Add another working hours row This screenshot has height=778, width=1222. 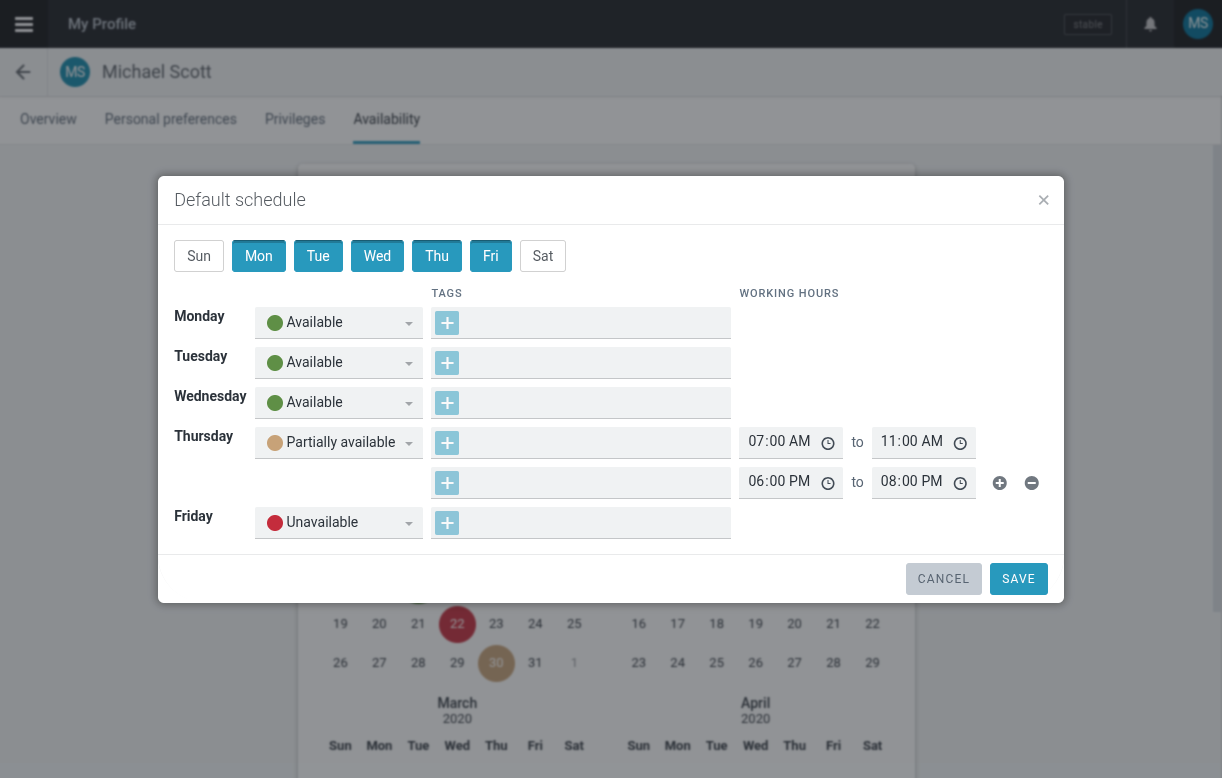coord(999,483)
